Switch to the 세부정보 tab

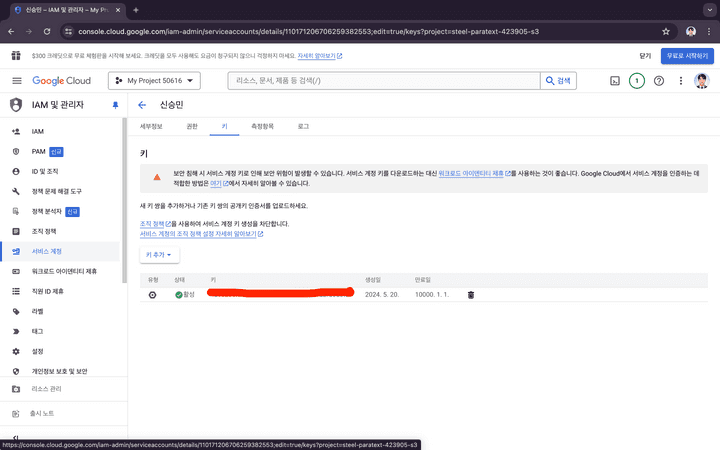tap(151, 127)
